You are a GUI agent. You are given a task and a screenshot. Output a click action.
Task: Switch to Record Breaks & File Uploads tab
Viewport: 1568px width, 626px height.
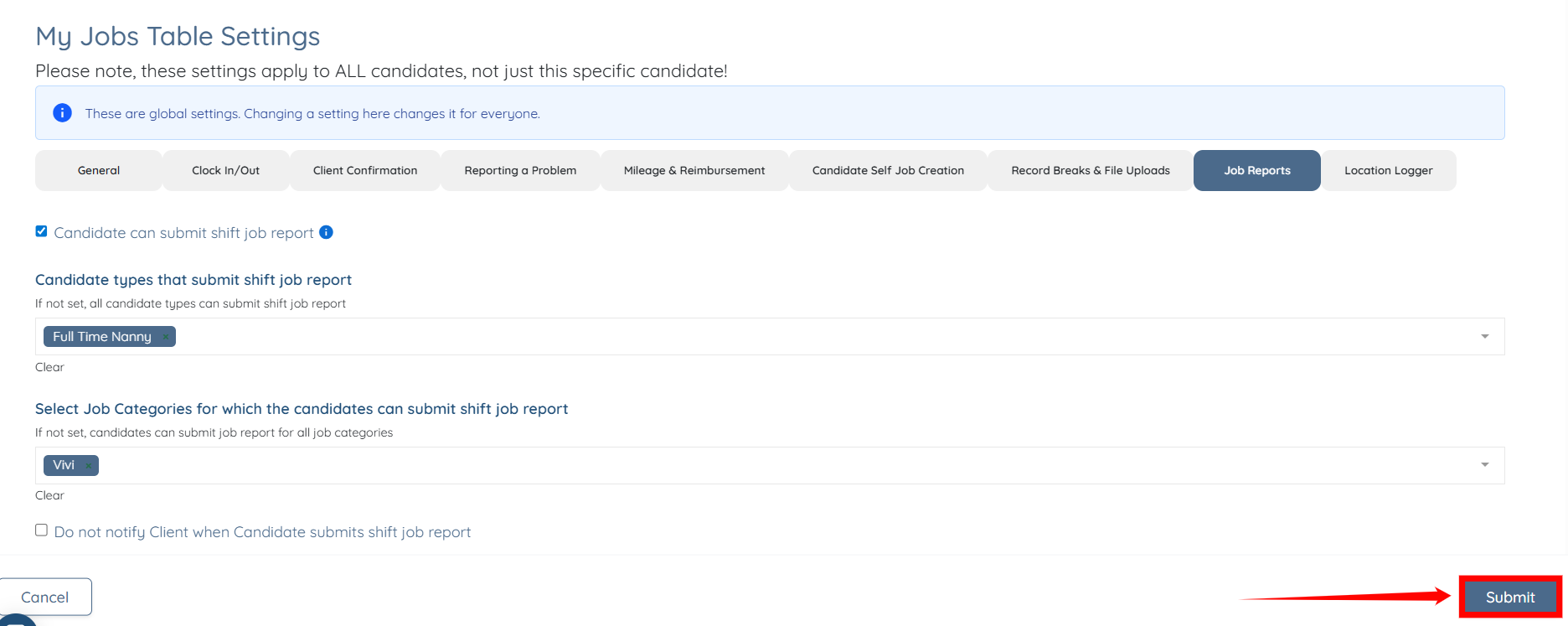tap(1091, 171)
